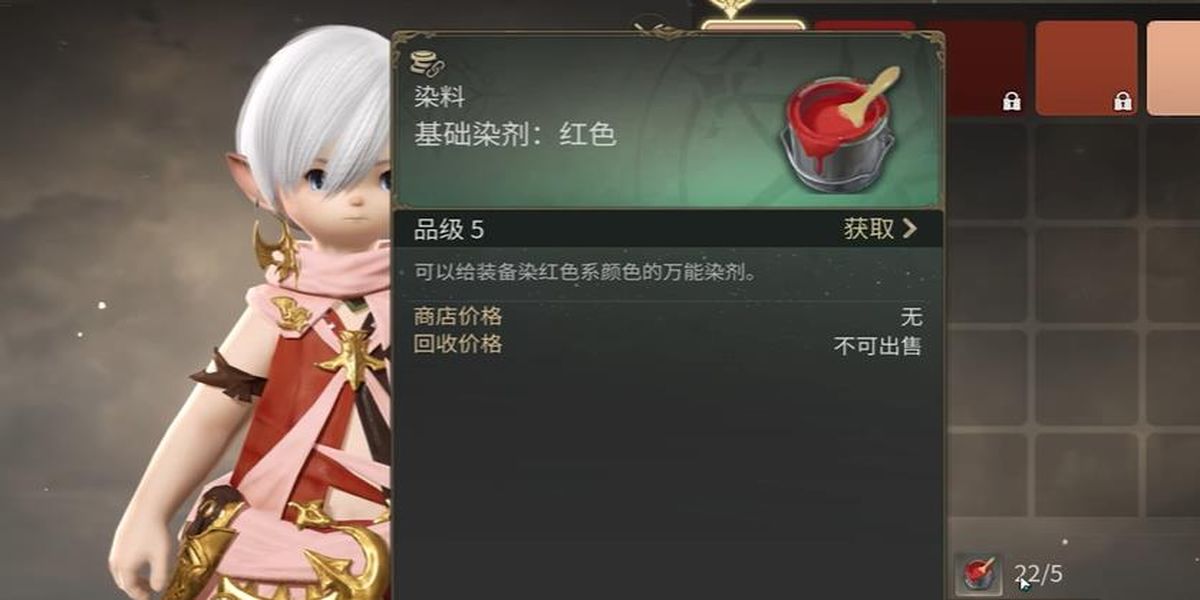Viewport: 1200px width, 600px height.
Task: Click the 品级 5 item level label
Action: pos(449,230)
